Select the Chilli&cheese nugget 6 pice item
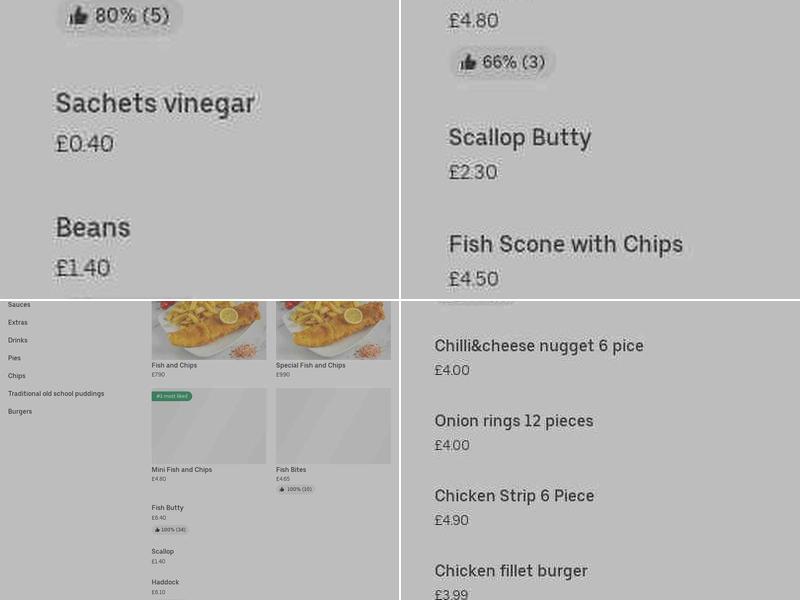The height and width of the screenshot is (600, 800). [539, 346]
